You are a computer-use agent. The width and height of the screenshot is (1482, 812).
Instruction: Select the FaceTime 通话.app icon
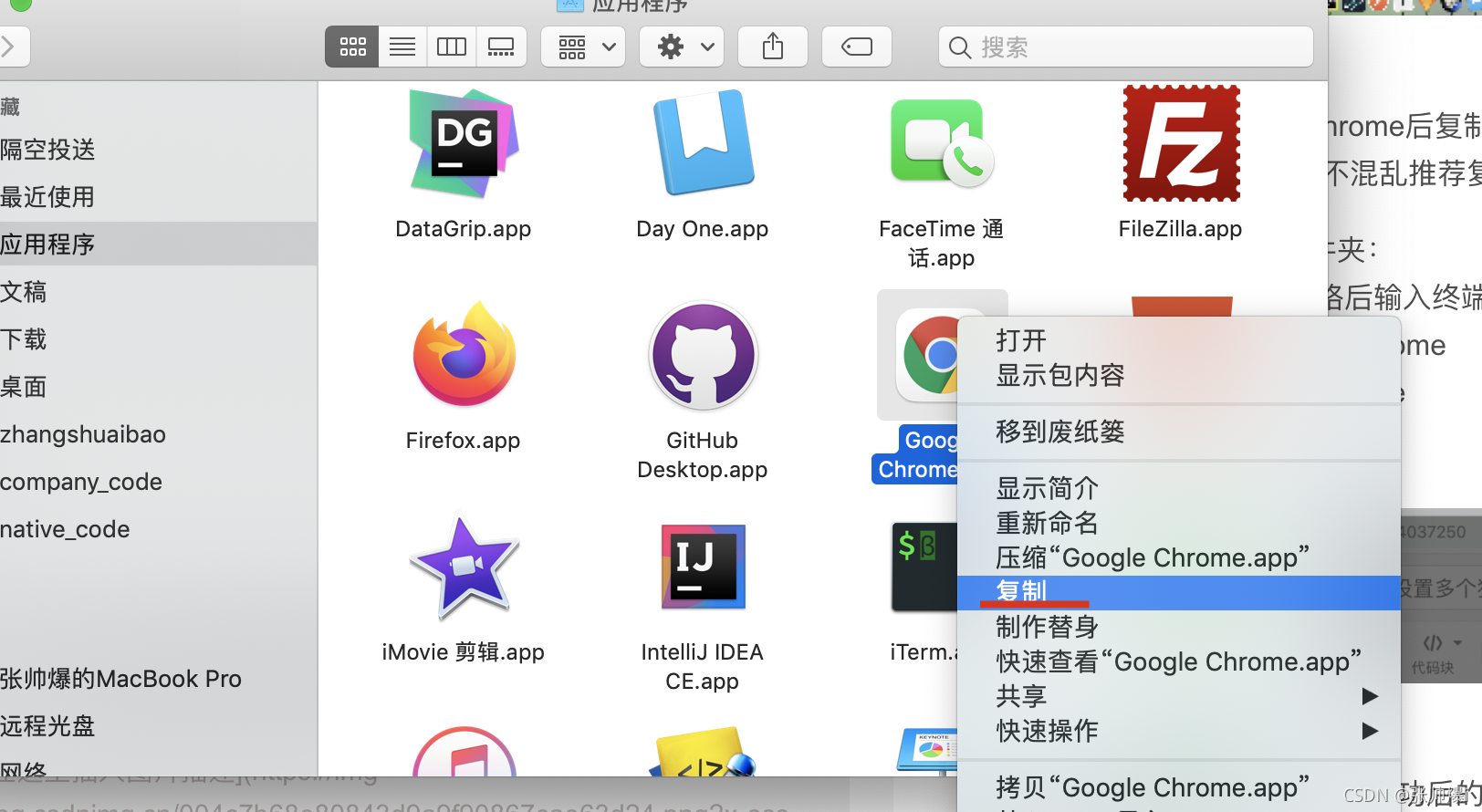pyautogui.click(x=942, y=142)
